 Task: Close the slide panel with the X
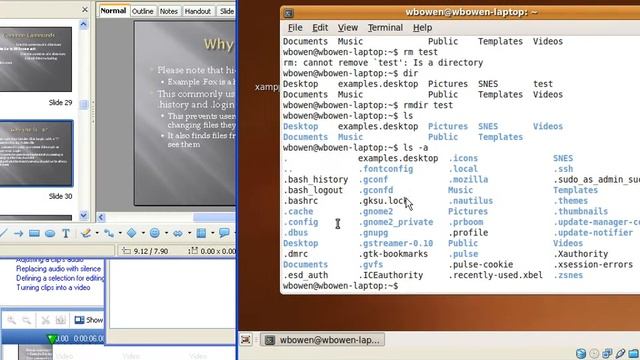(85, 9)
